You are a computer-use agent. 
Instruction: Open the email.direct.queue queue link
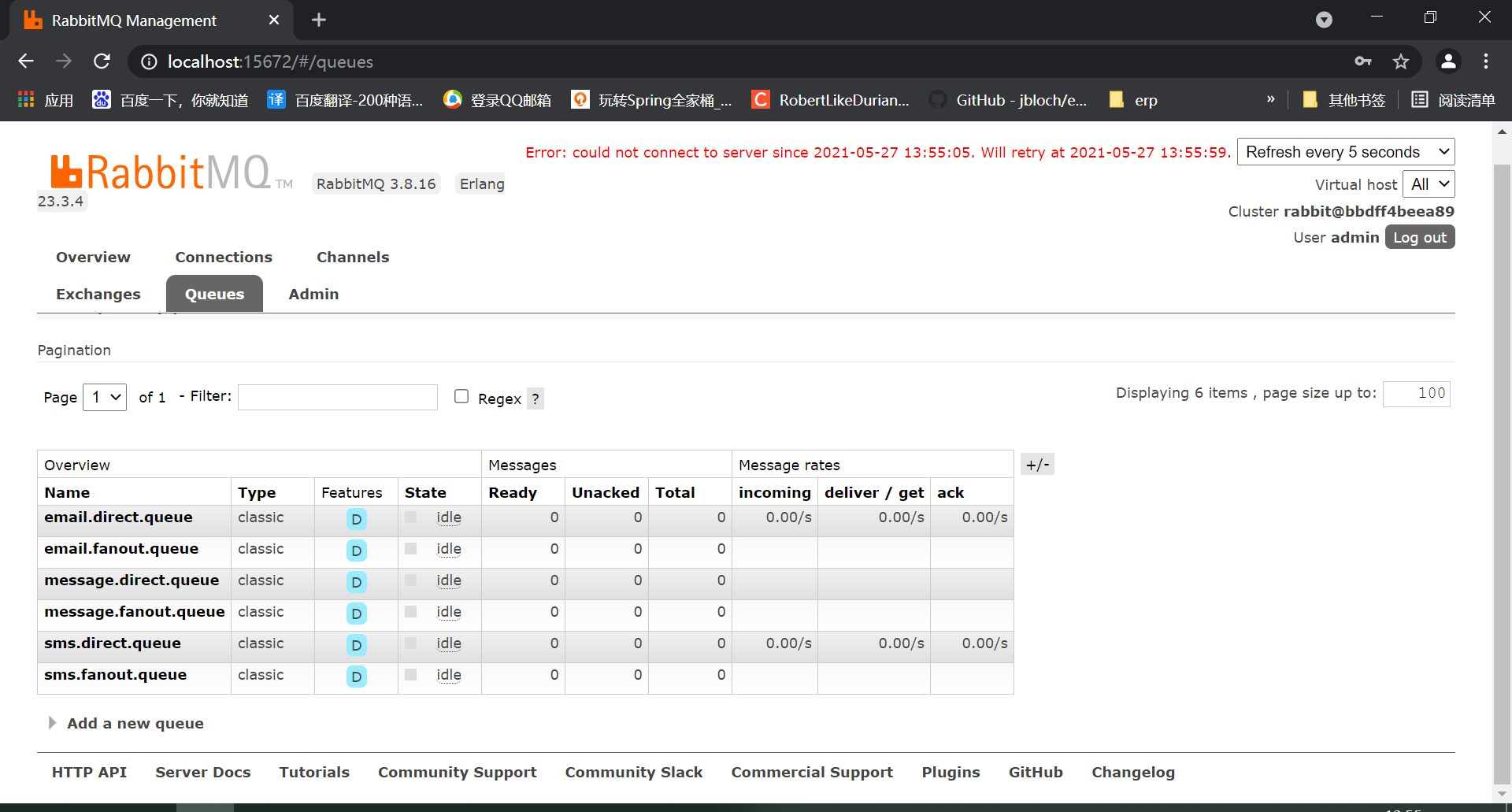[118, 517]
